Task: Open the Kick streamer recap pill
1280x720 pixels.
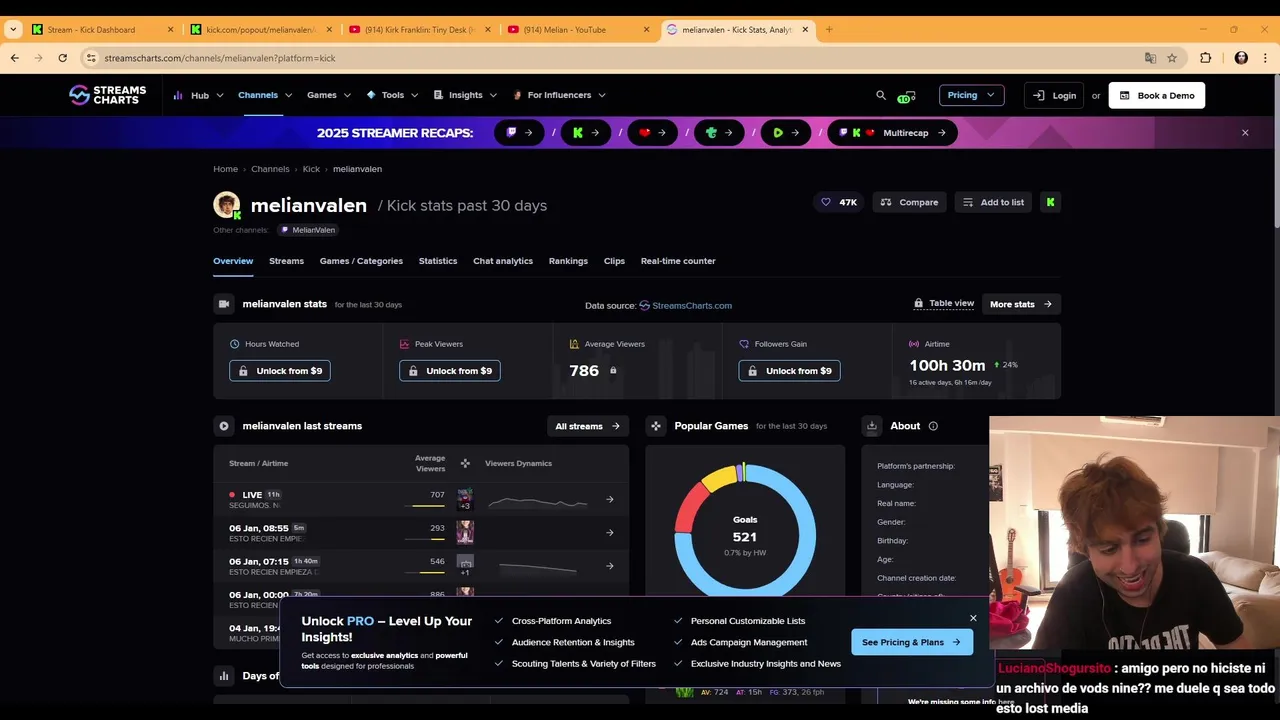Action: [x=586, y=132]
